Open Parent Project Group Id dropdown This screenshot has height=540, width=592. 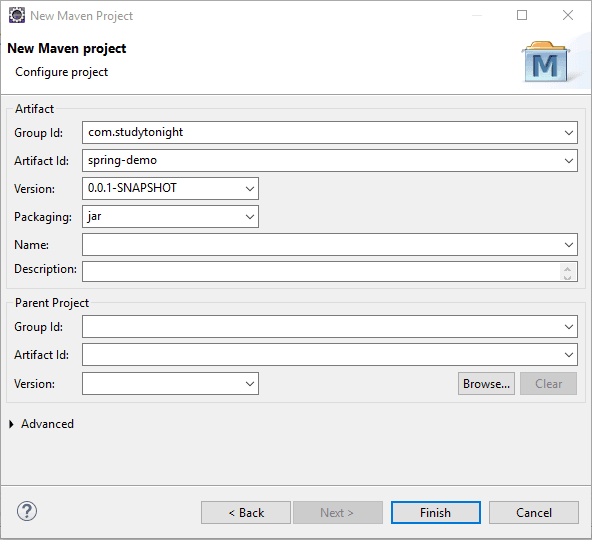pos(569,327)
